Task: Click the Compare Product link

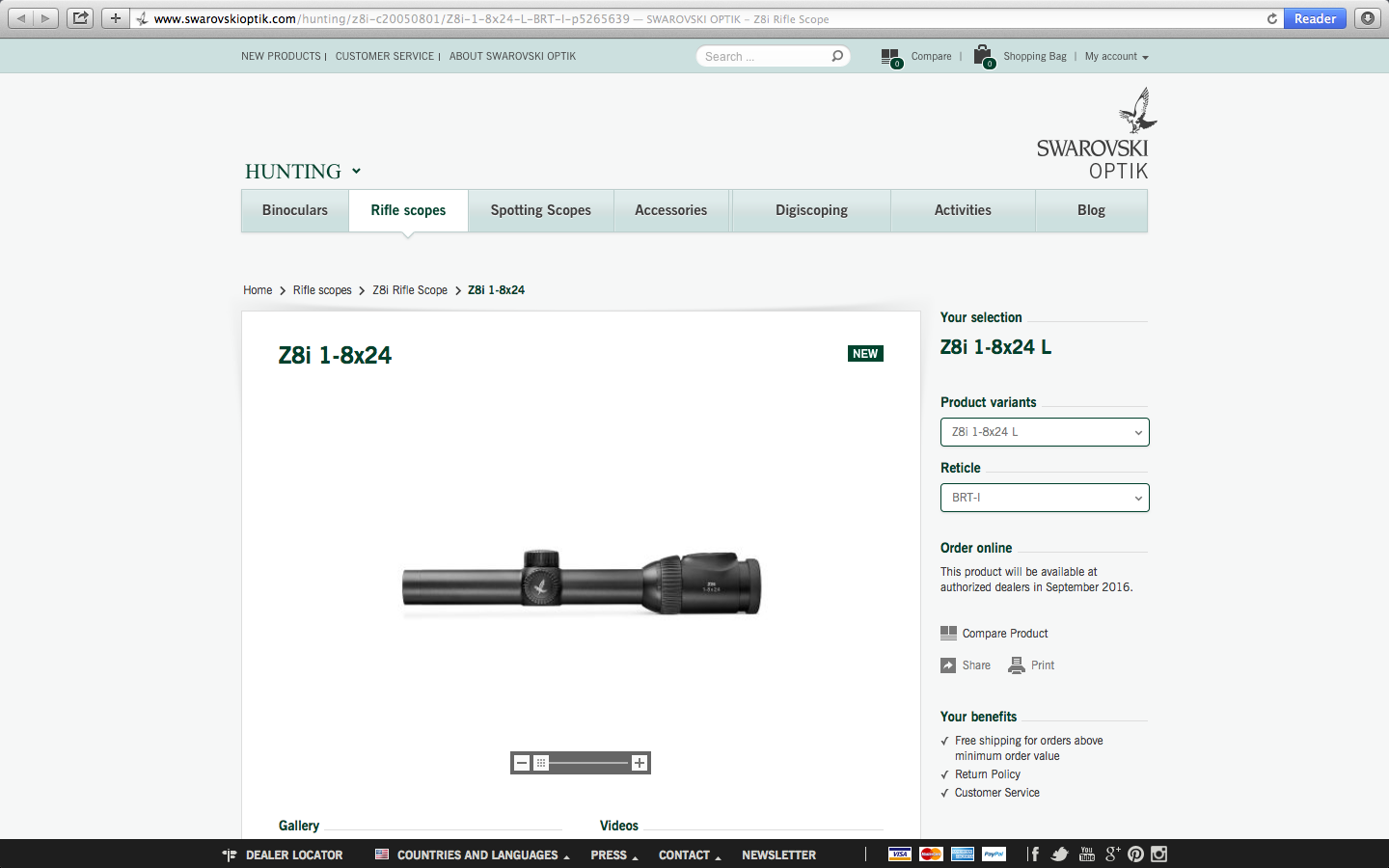Action: coord(994,634)
